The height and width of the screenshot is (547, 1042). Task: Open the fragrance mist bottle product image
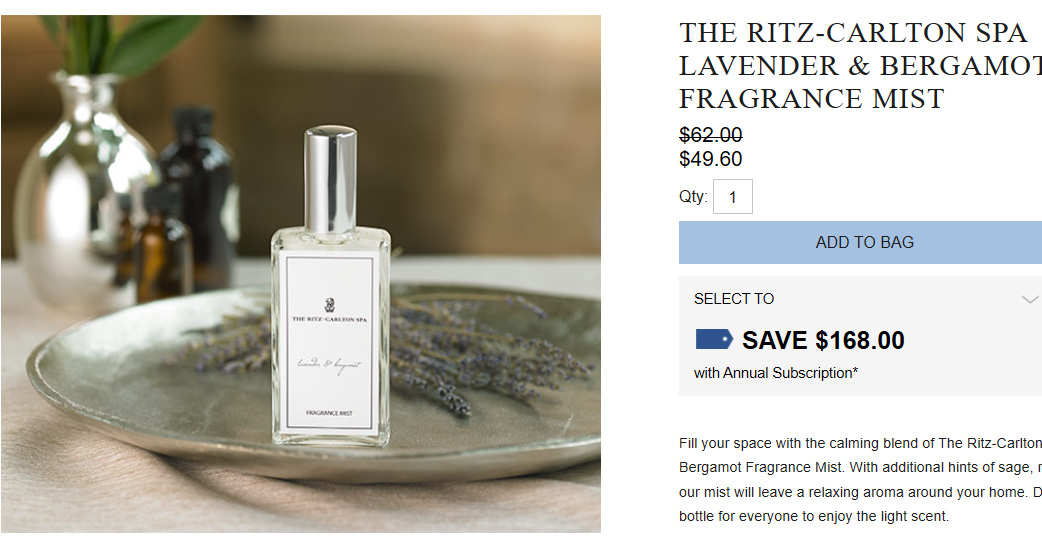coord(301,274)
